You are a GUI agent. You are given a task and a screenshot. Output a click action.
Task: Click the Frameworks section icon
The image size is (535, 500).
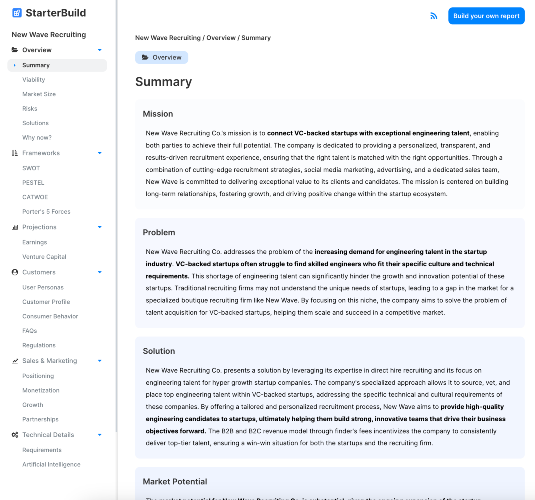pyautogui.click(x=15, y=153)
